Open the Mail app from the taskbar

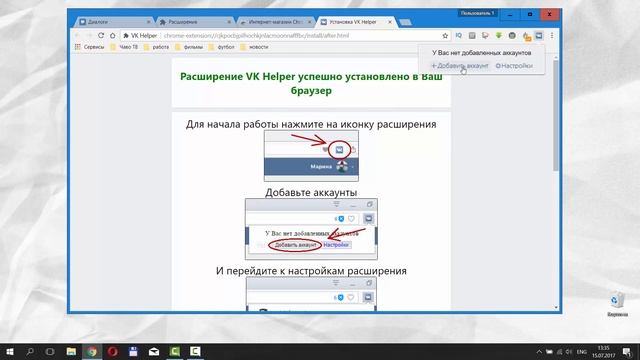click(x=154, y=351)
